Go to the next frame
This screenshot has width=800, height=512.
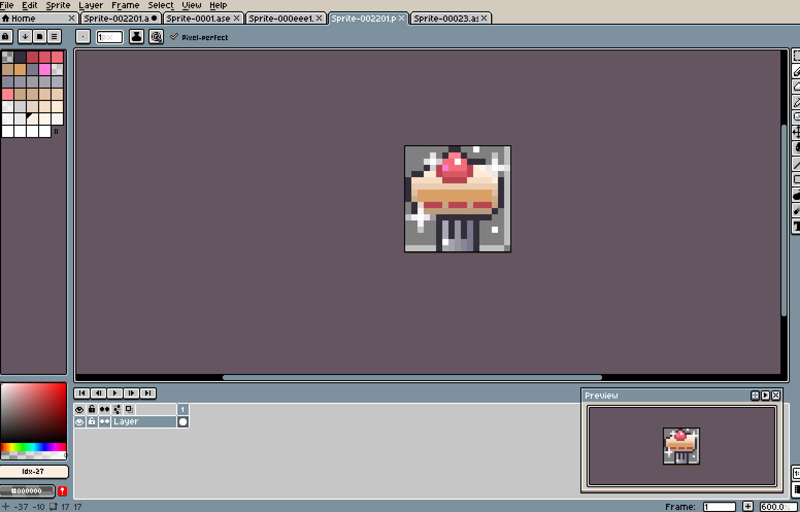pyautogui.click(x=131, y=393)
